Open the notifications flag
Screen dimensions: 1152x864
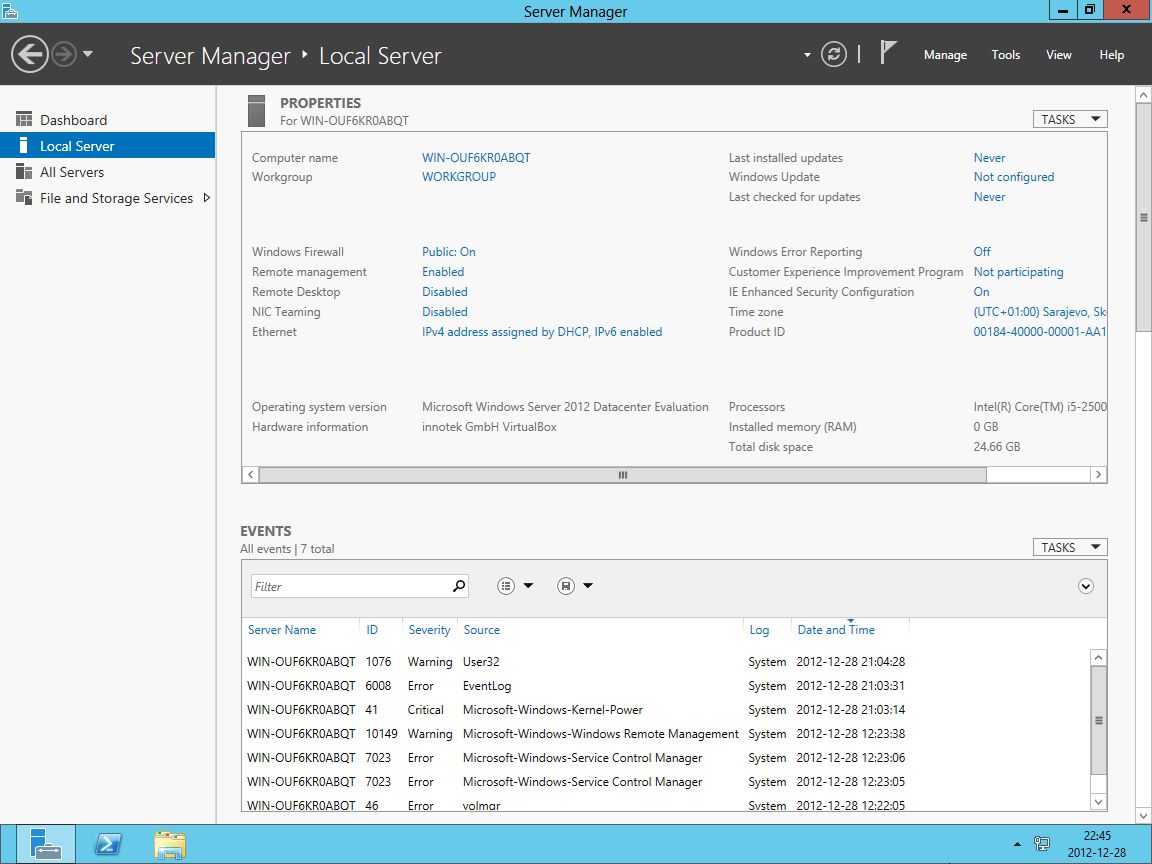[888, 52]
